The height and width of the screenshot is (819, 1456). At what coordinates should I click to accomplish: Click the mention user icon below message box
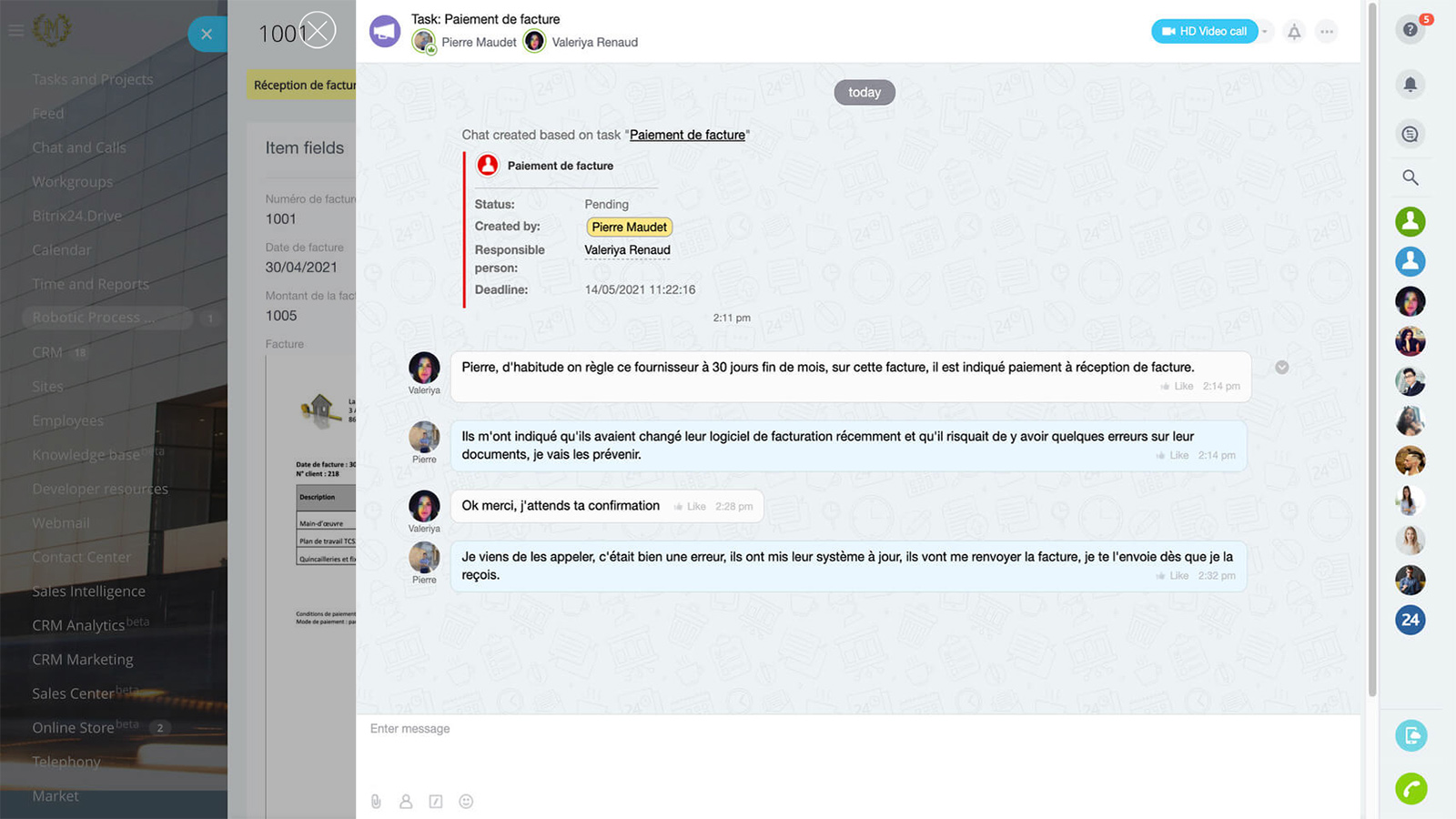tap(406, 802)
